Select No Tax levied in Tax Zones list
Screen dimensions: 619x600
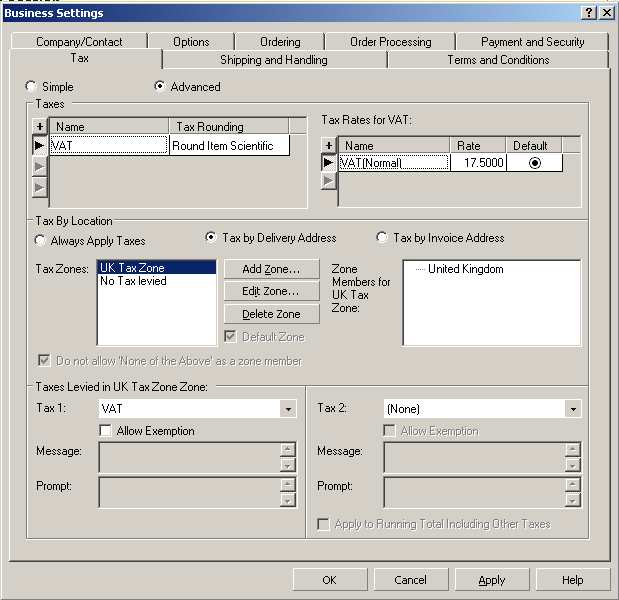133,282
